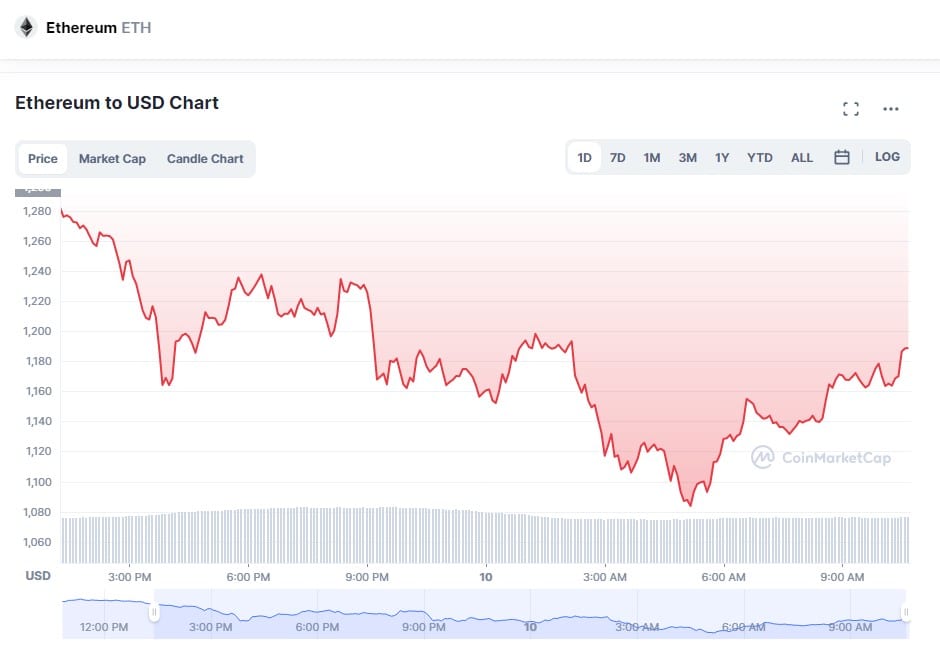940x645 pixels.
Task: Select the 7D time range
Action: coord(618,157)
